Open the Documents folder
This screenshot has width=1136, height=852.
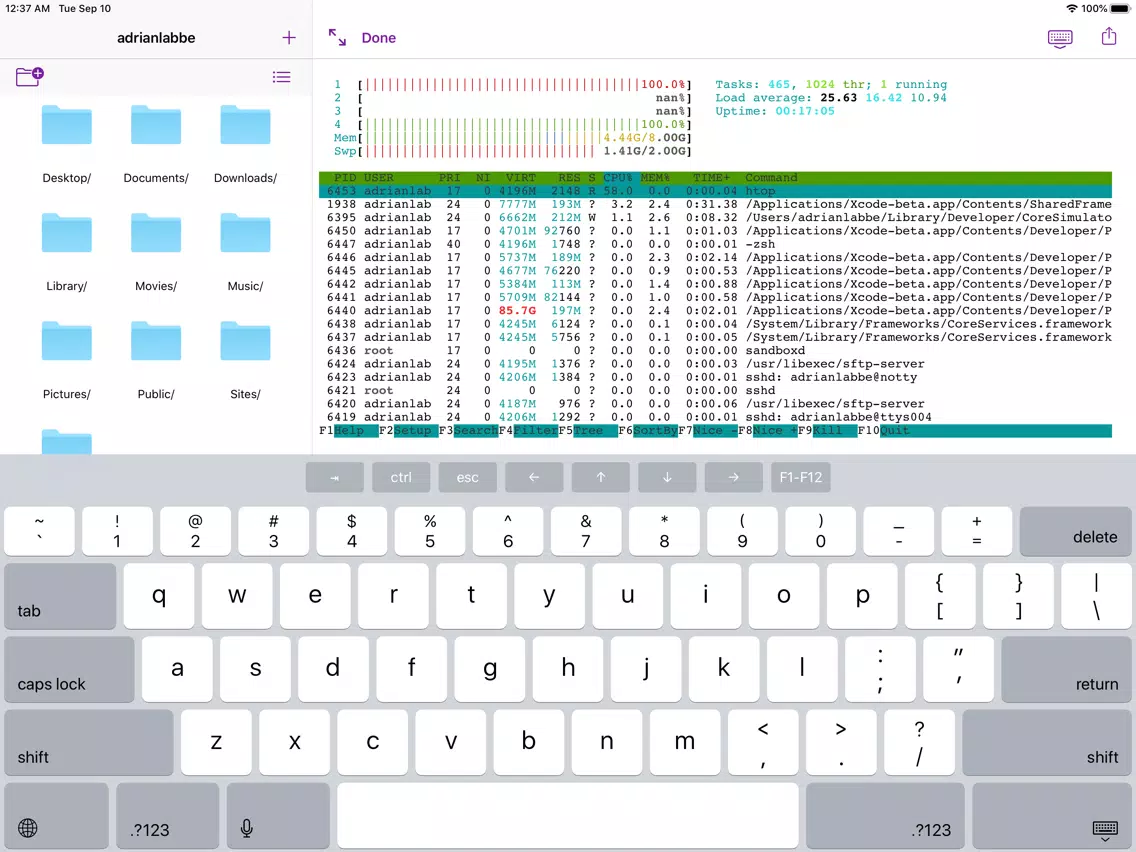156,144
